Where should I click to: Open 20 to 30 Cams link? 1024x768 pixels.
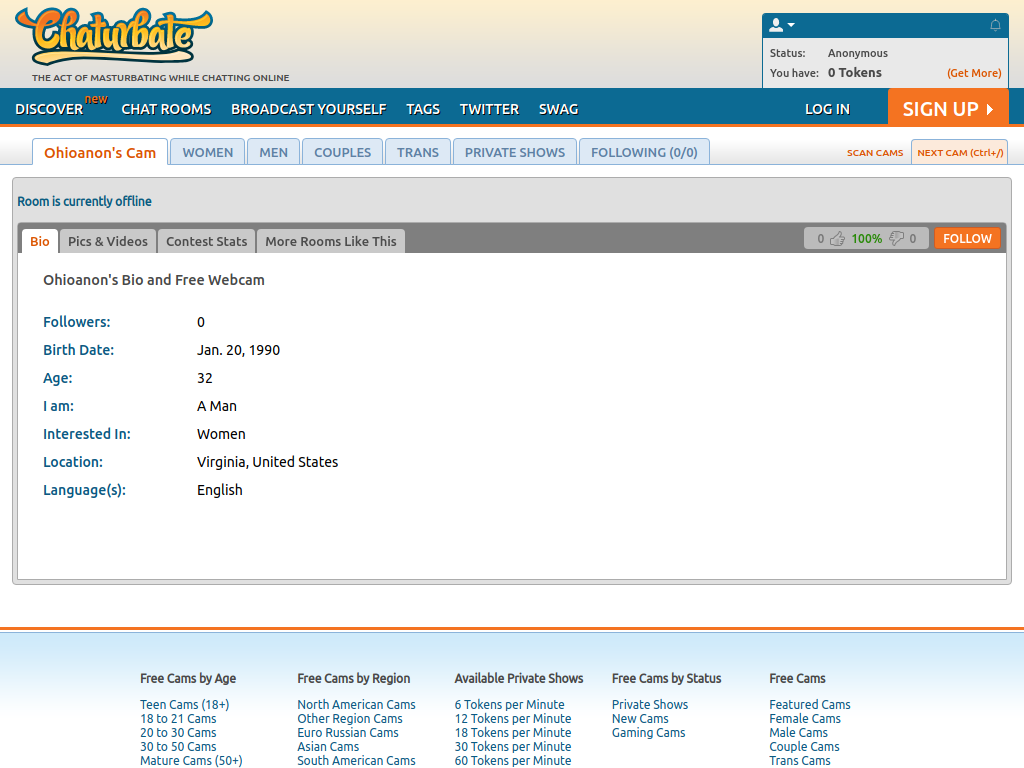tap(178, 733)
